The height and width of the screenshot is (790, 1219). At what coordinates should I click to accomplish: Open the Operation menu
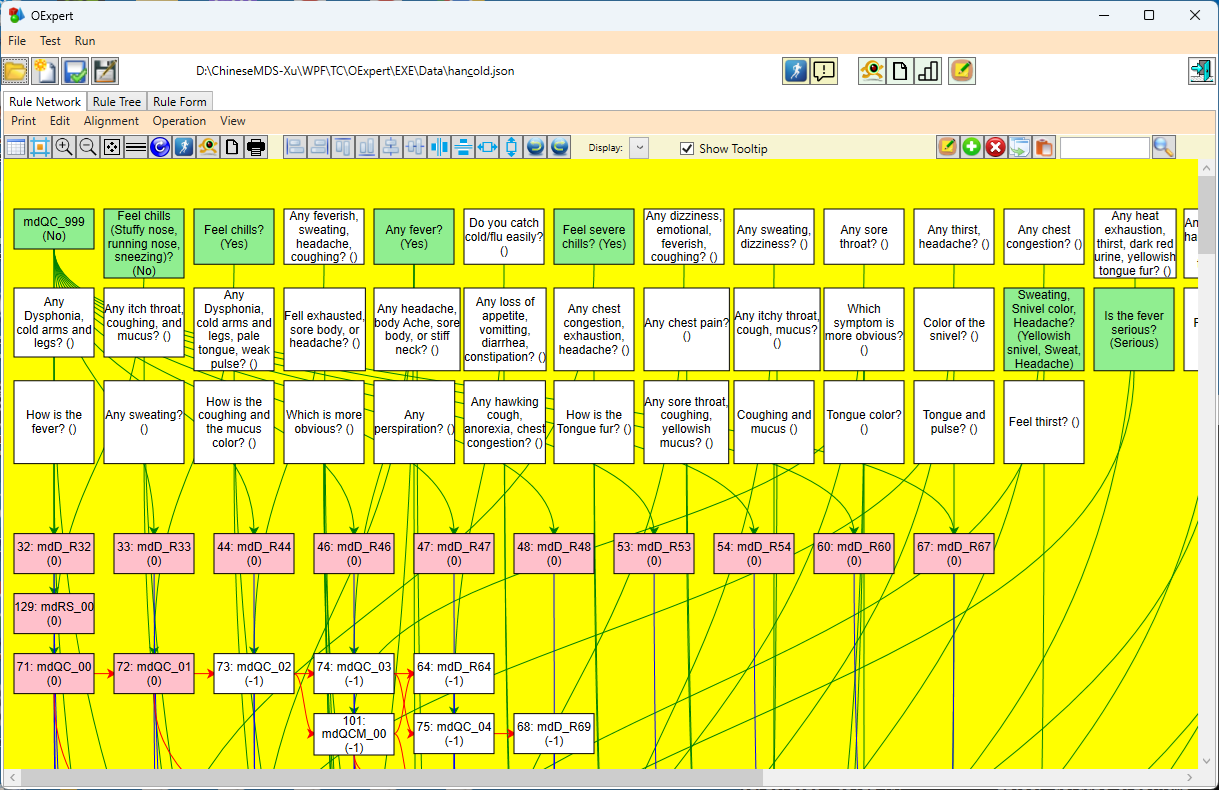(179, 121)
